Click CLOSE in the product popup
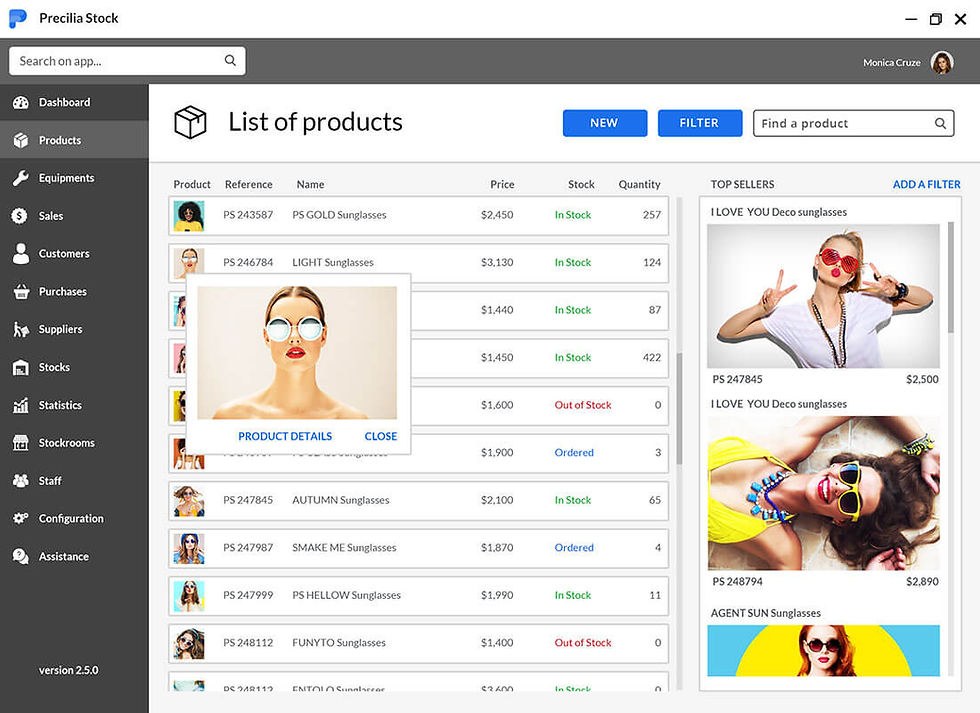The image size is (980, 713). [x=381, y=436]
